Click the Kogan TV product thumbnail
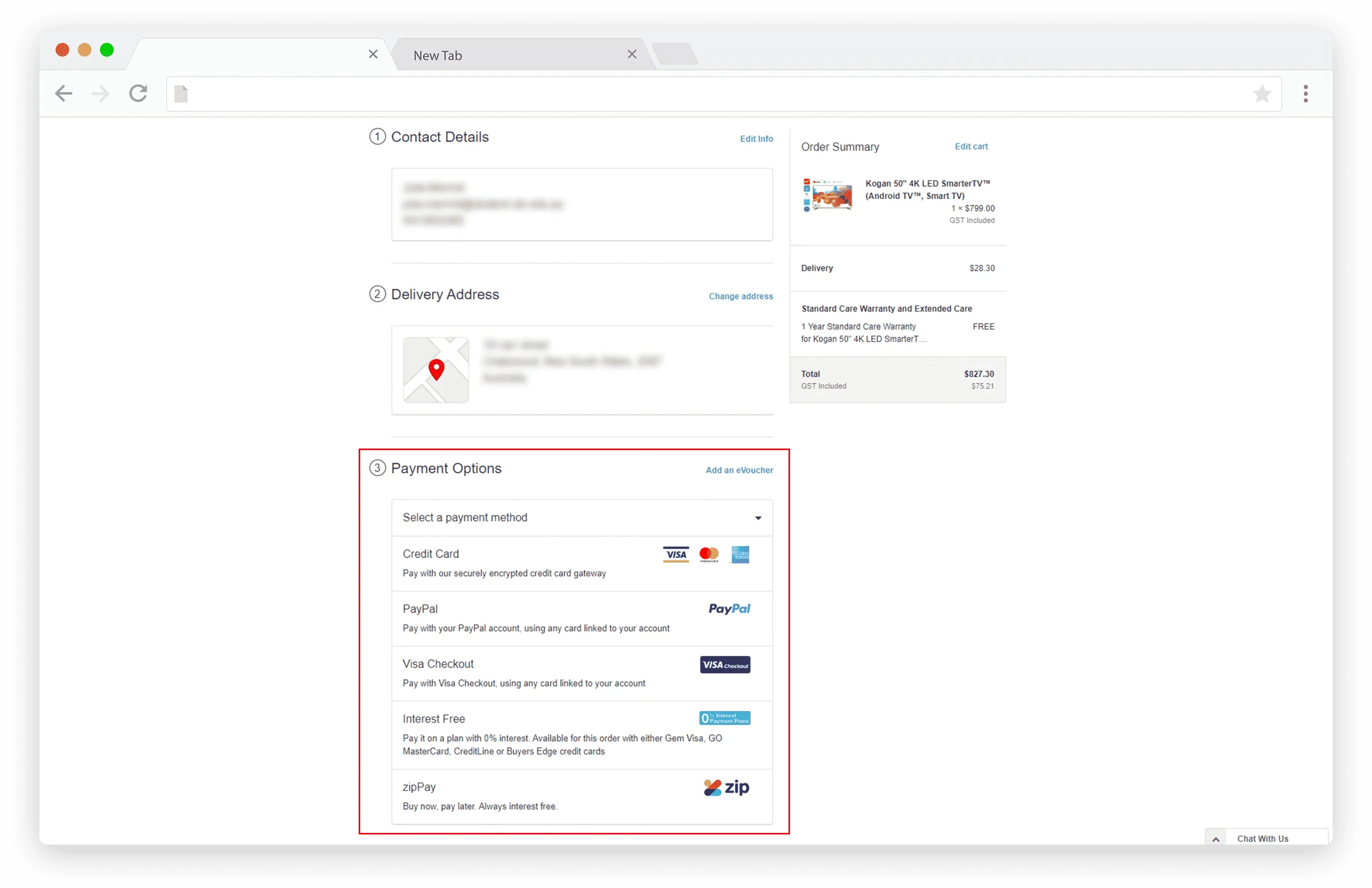 [827, 196]
